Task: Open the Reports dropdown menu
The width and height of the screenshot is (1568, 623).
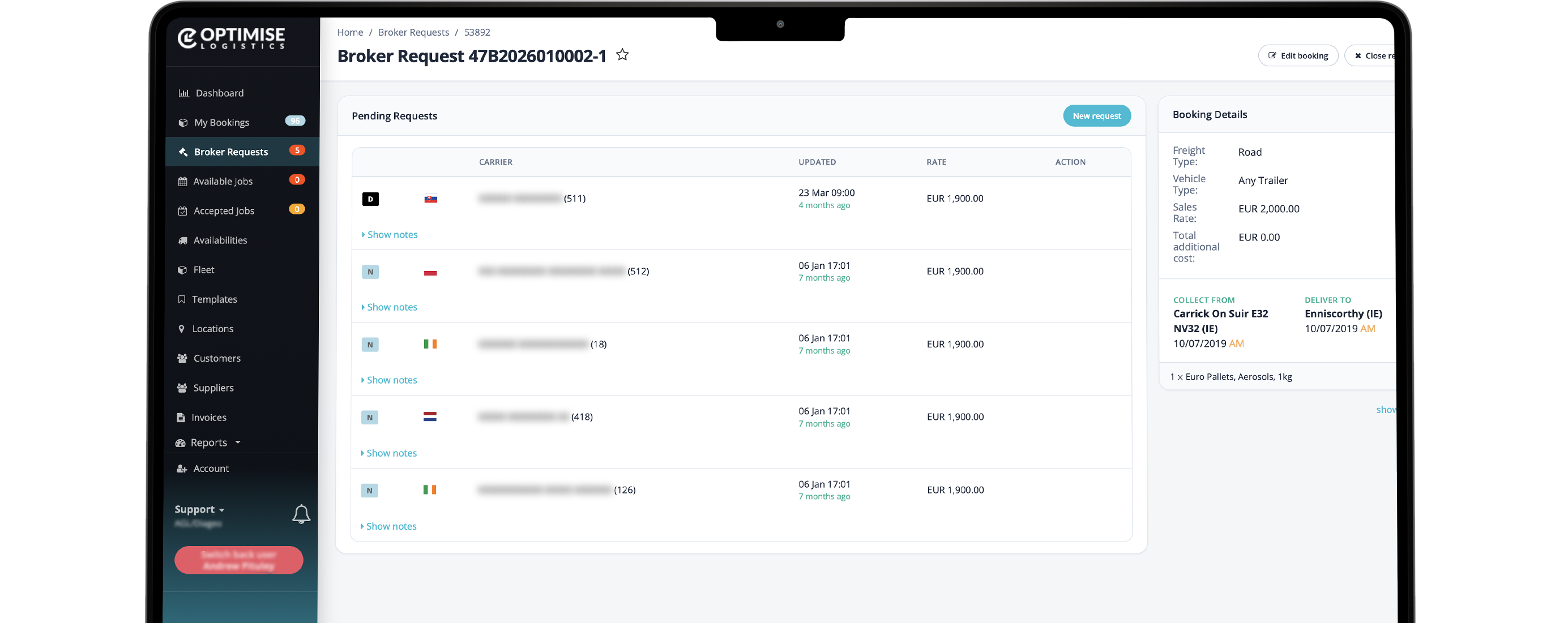Action: (x=208, y=443)
